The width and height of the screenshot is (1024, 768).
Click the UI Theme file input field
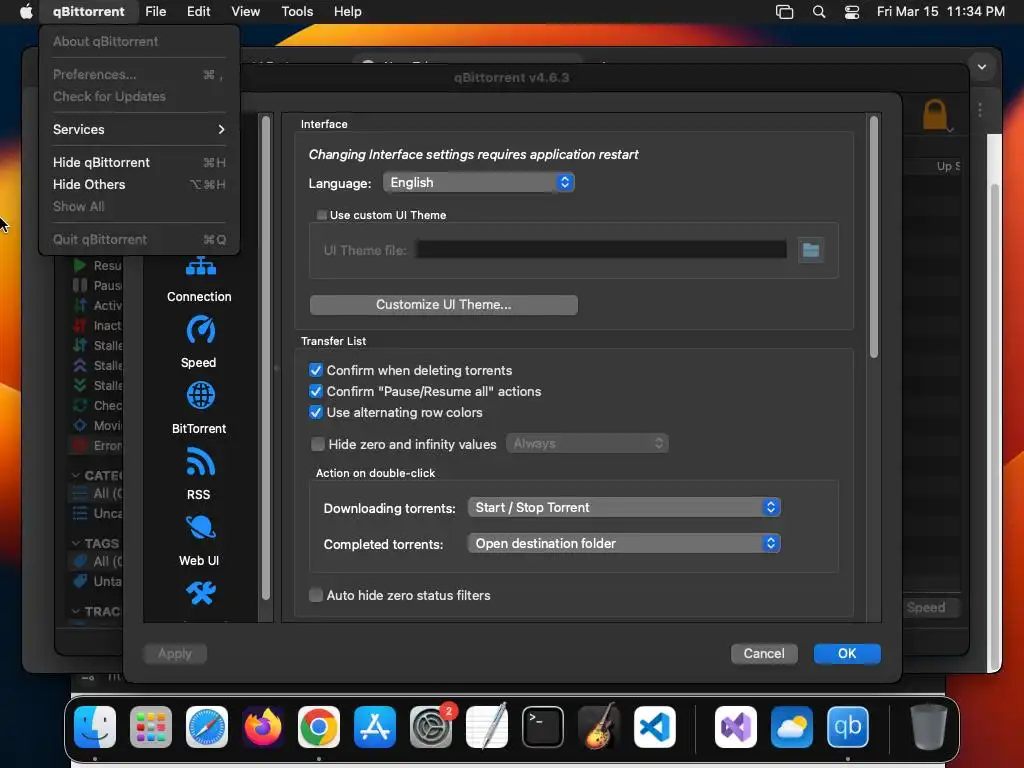601,250
